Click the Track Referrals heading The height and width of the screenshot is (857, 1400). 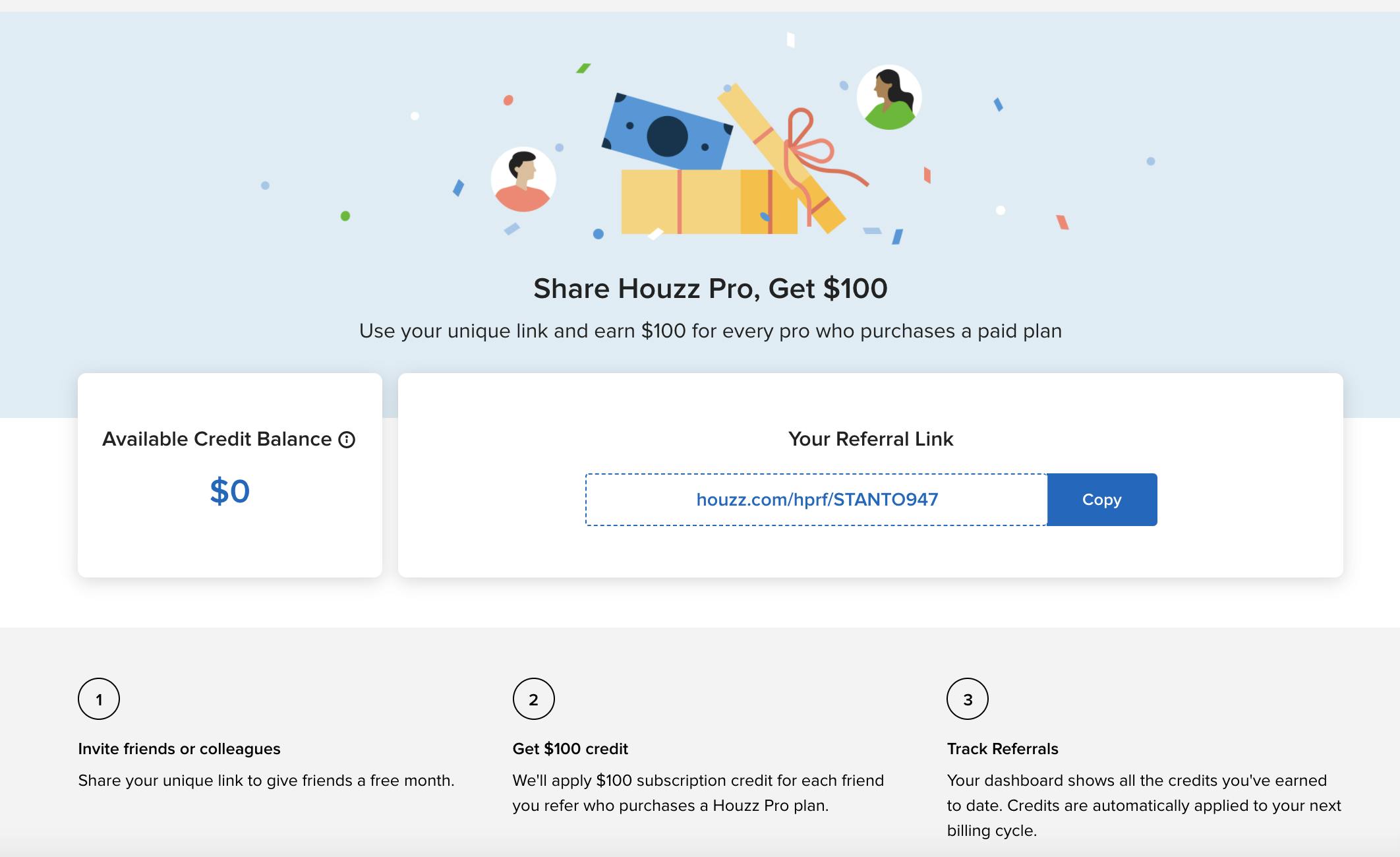coord(1003,749)
